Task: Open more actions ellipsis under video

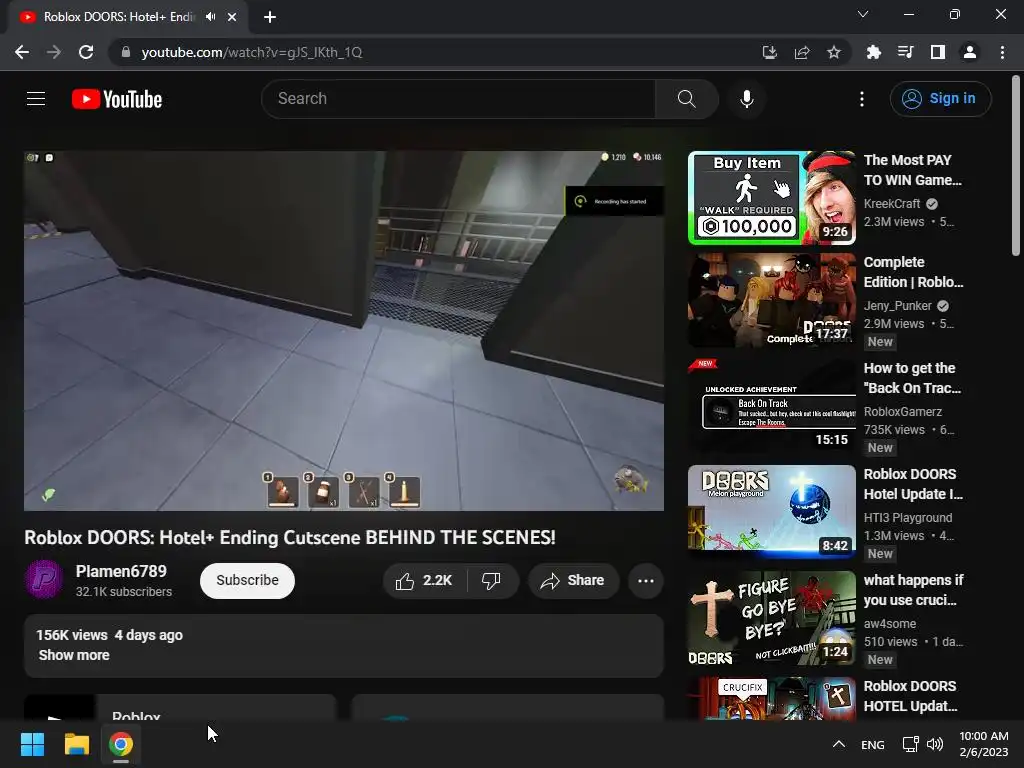Action: (645, 581)
